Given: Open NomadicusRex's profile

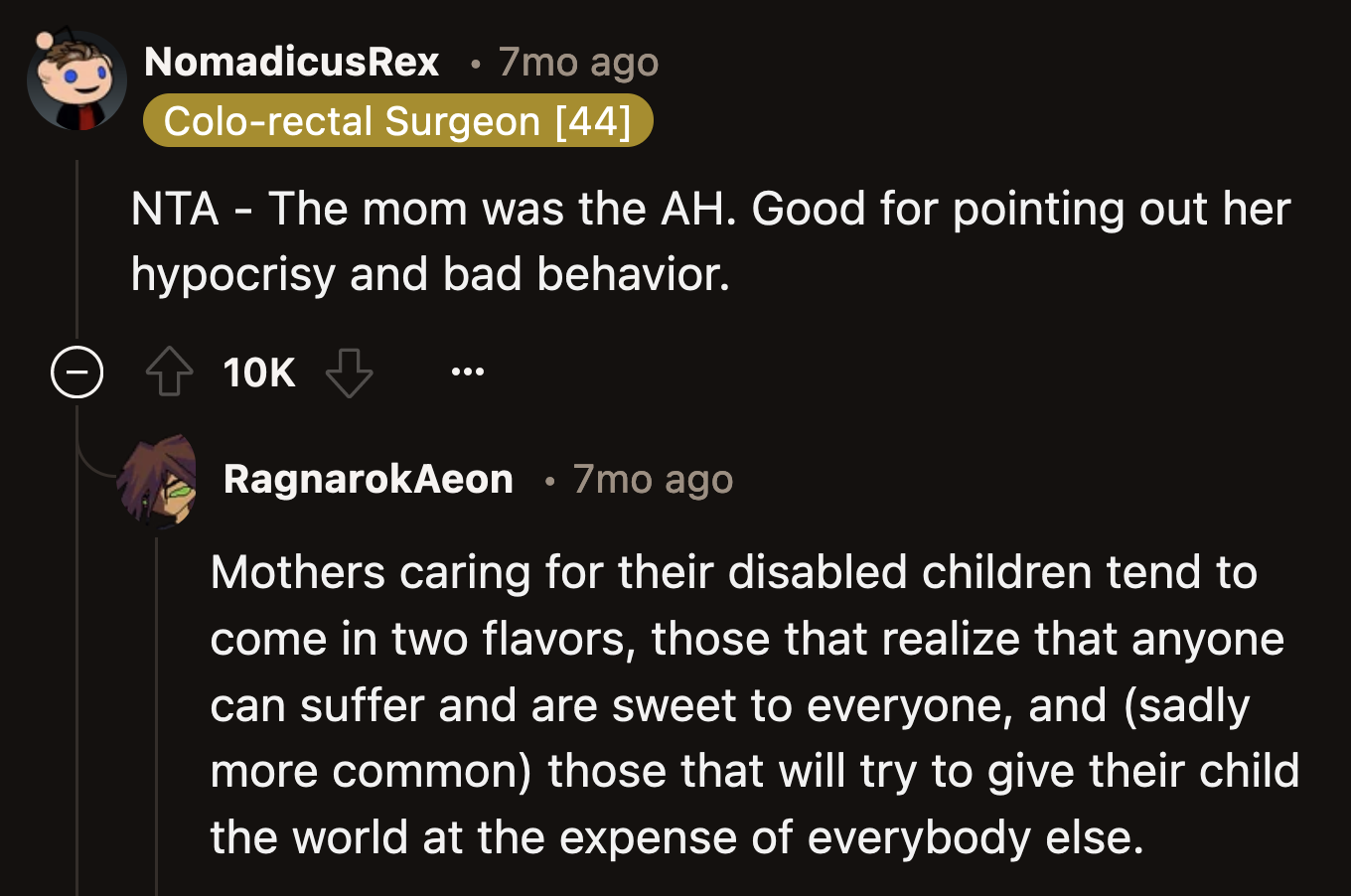Looking at the screenshot, I should tap(291, 62).
